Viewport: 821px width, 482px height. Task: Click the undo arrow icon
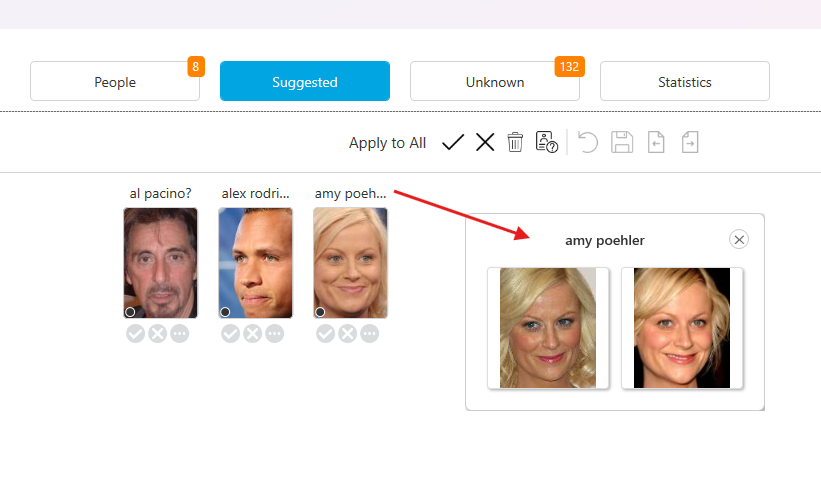tap(587, 142)
